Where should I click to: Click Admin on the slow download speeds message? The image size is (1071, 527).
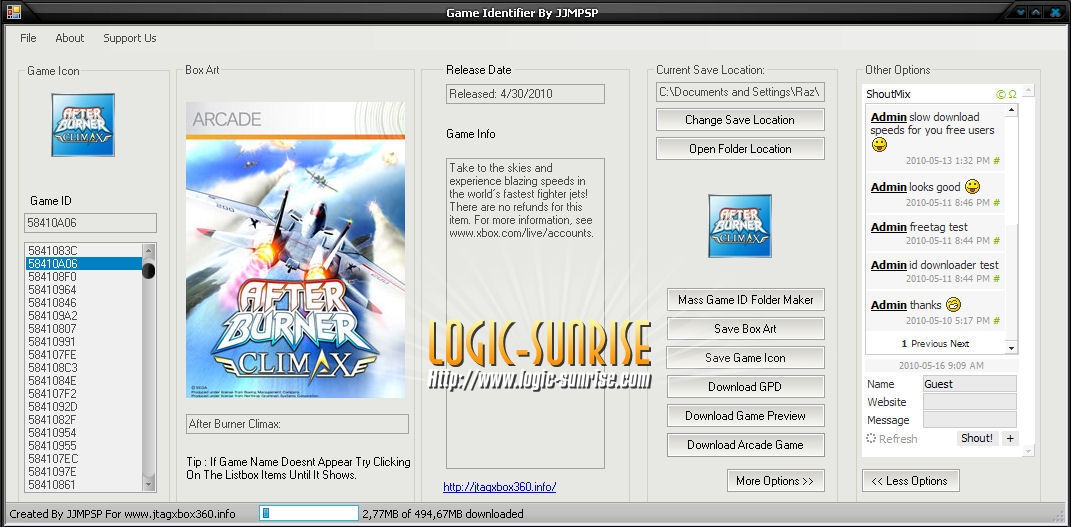[889, 117]
